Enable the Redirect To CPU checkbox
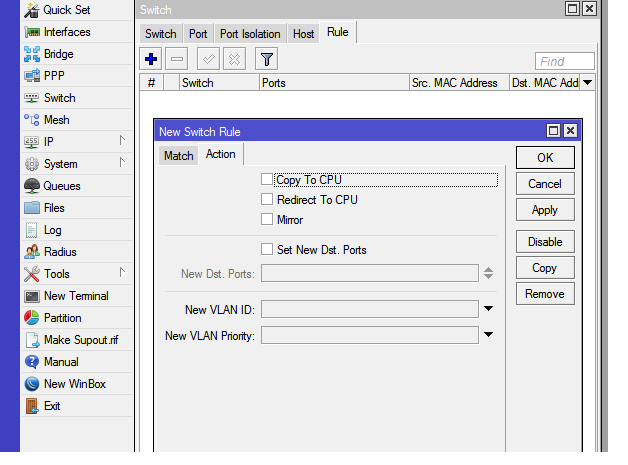This screenshot has height=465, width=628. (x=267, y=199)
